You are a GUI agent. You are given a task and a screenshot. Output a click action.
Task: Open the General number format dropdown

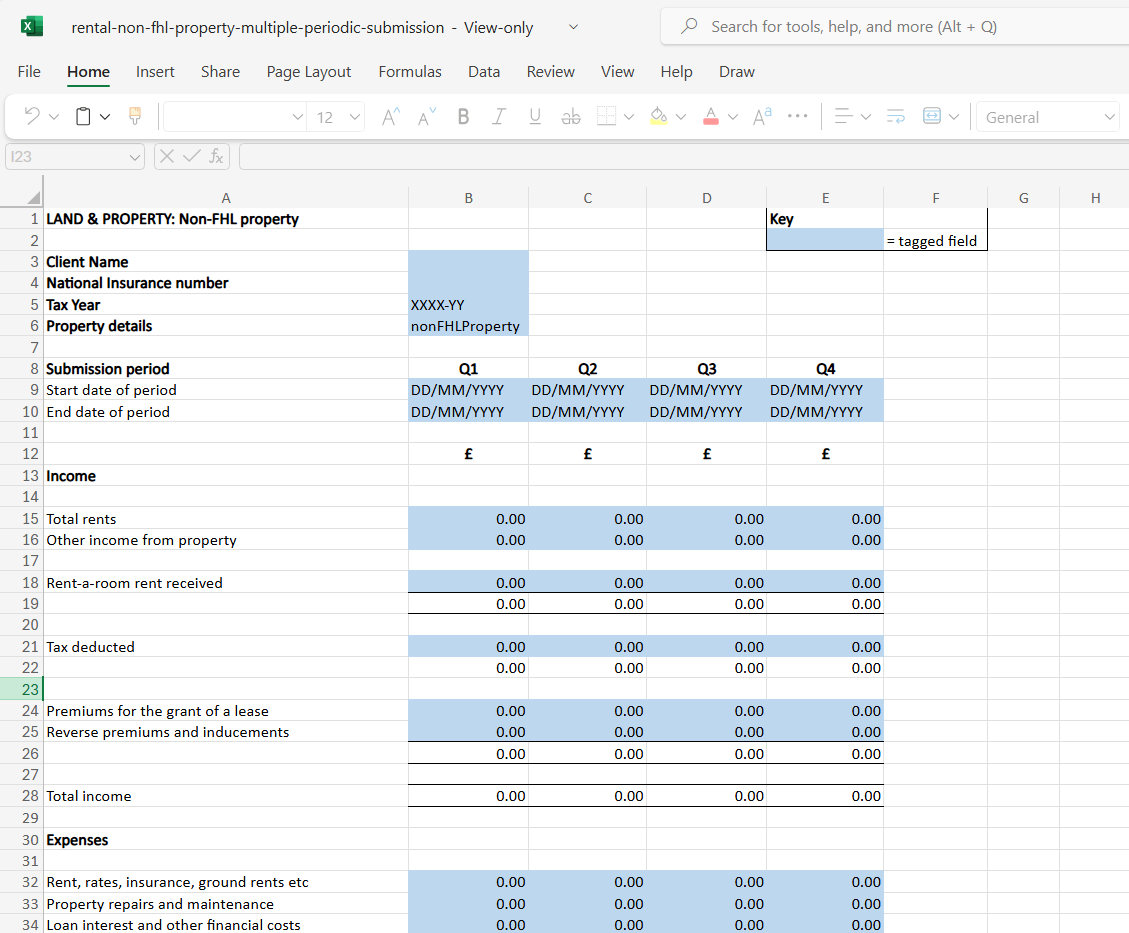click(x=1048, y=117)
